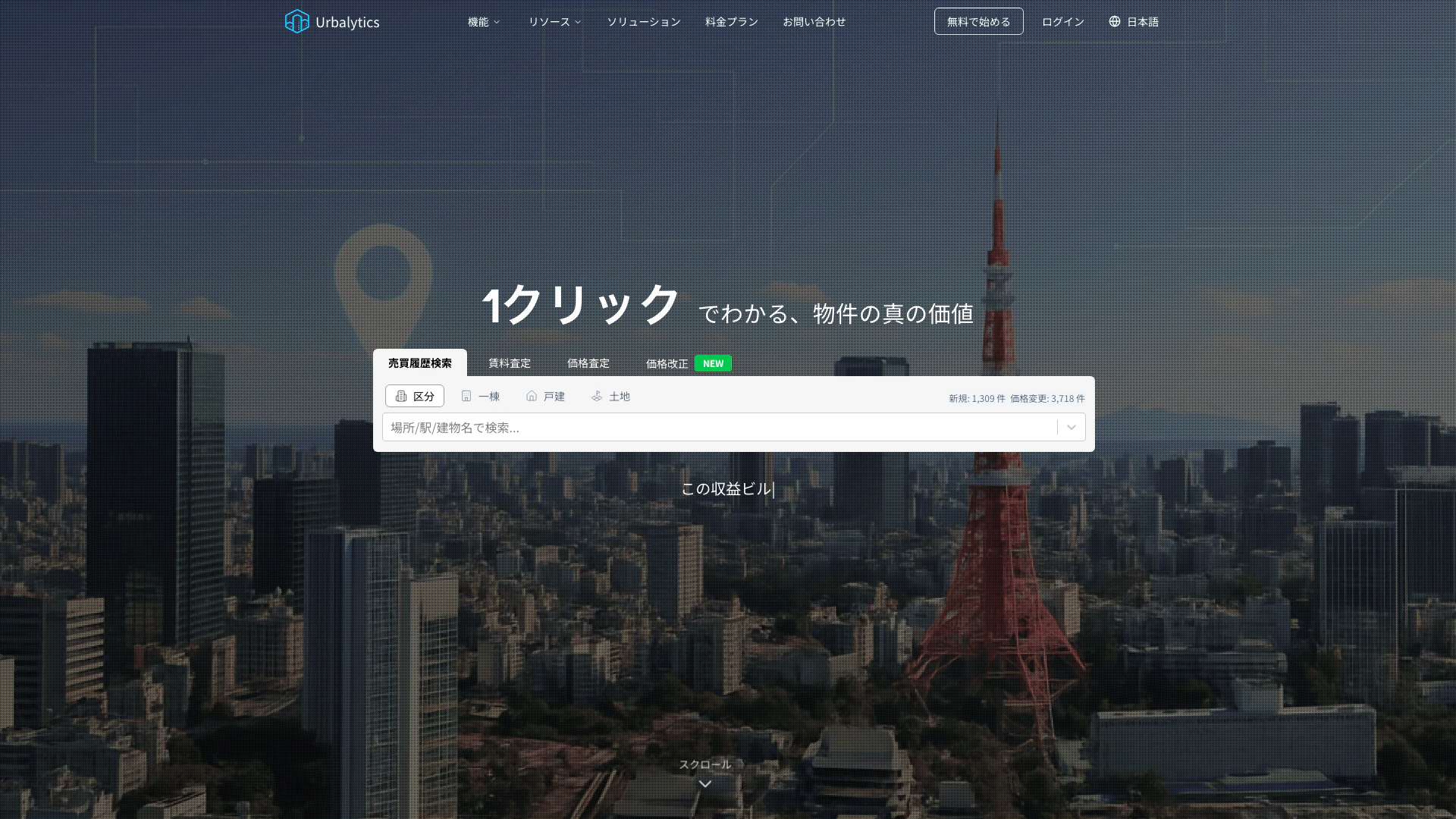Switch to the 価格査定 tab
Screen dimensions: 1456x819
pos(588,363)
